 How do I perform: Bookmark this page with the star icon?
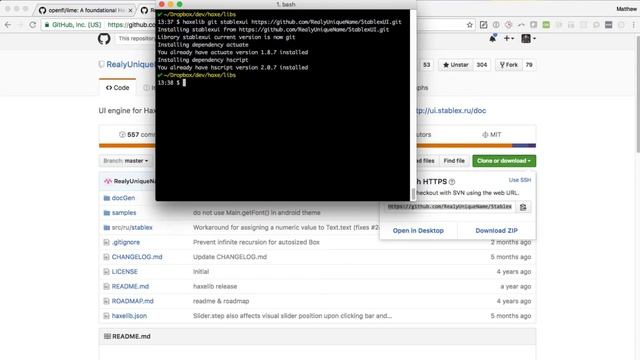[x=470, y=25]
